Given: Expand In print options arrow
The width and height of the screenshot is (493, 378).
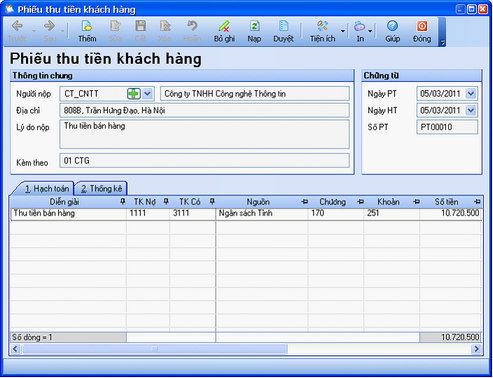Looking at the screenshot, I should tap(370, 31).
